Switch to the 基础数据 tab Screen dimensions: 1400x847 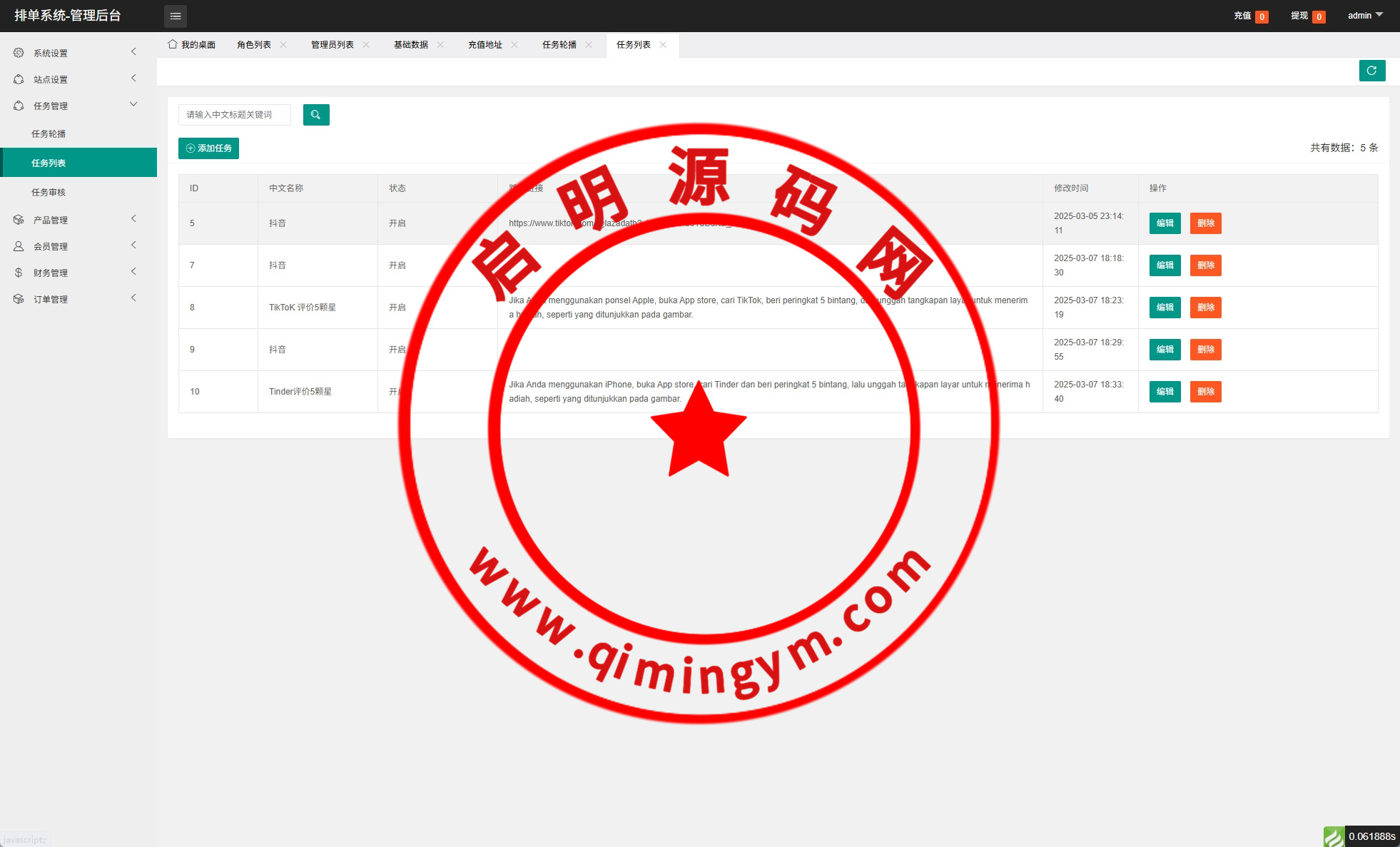411,45
